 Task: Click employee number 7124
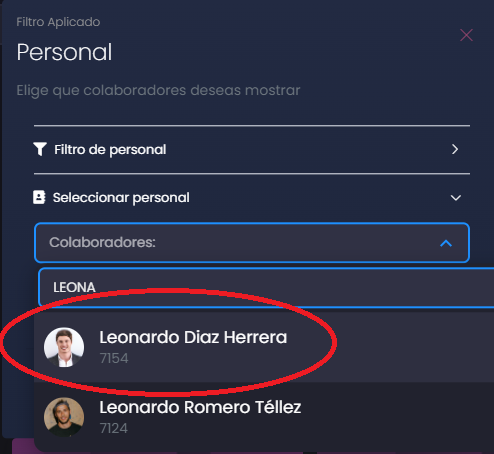coord(114,428)
